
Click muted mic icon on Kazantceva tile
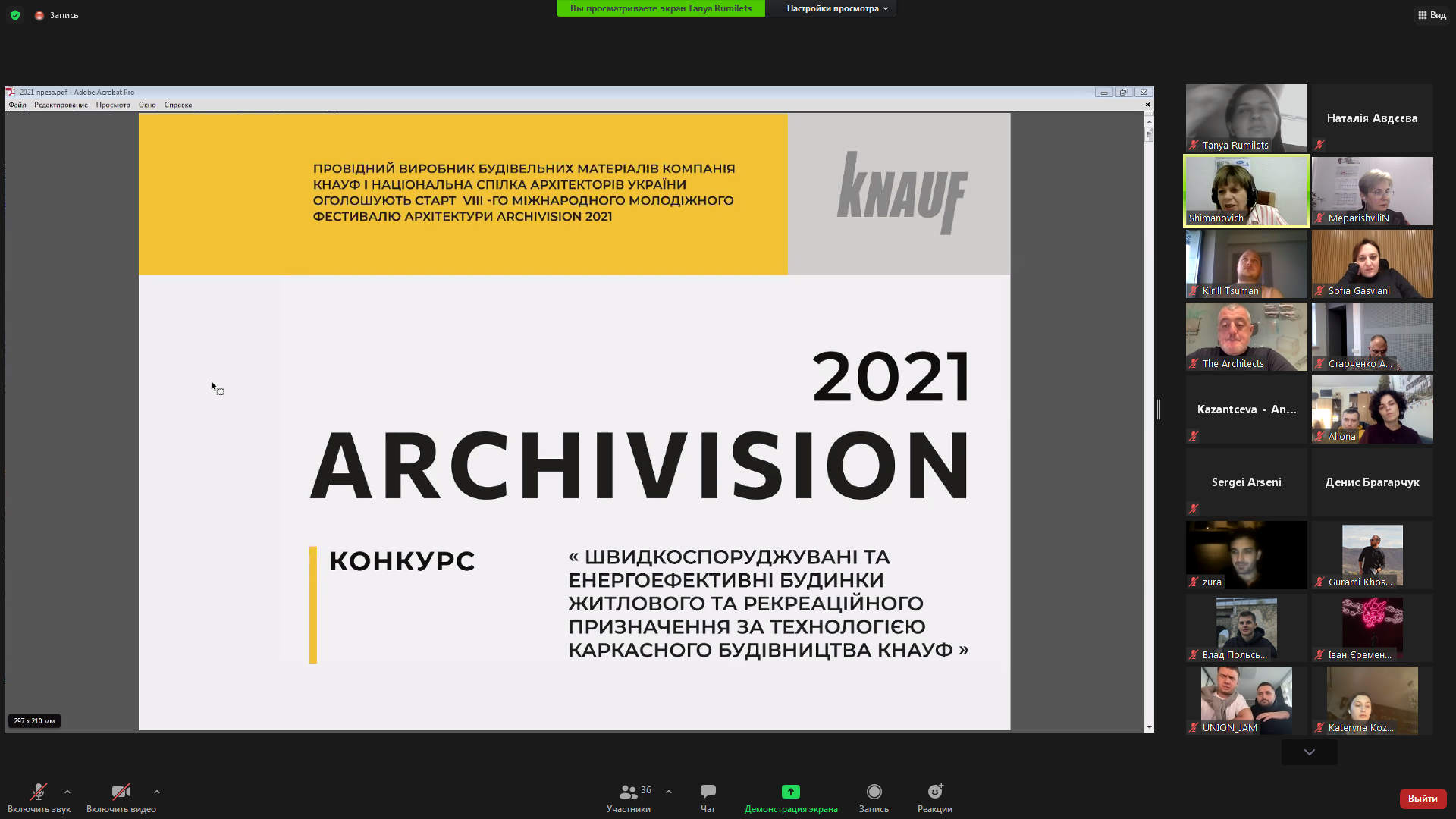[1194, 436]
